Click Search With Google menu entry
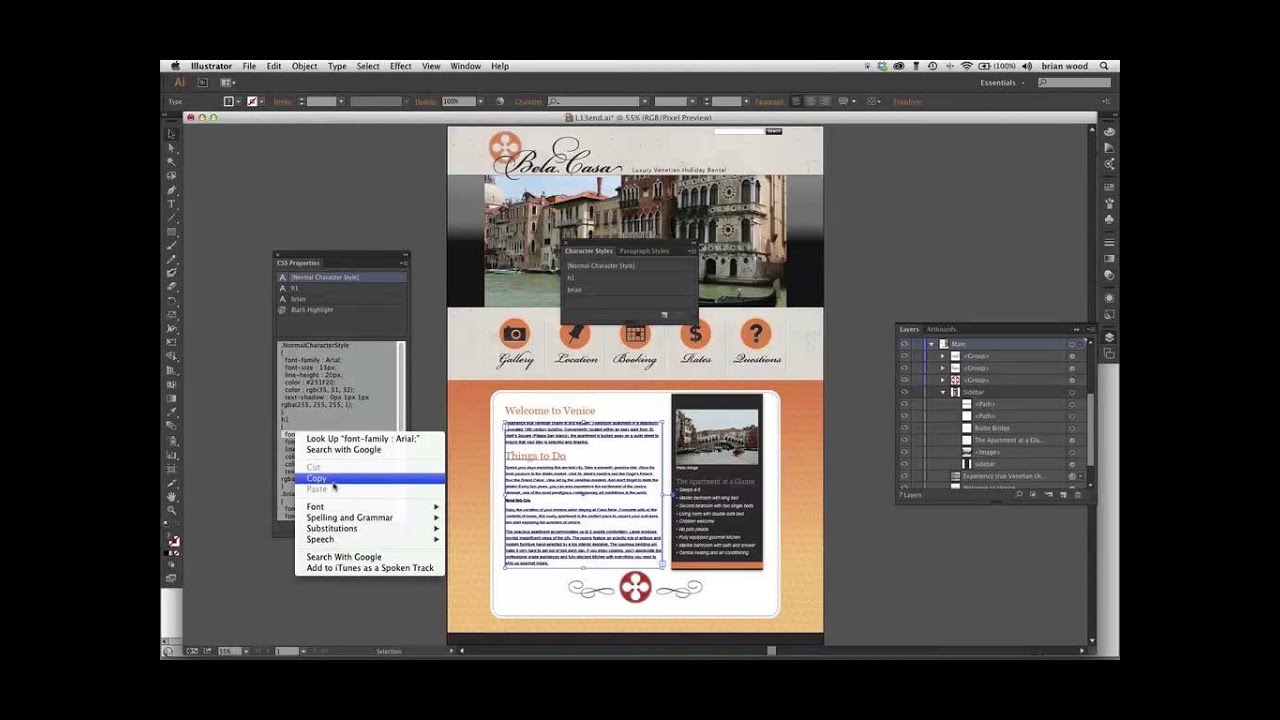 [343, 557]
